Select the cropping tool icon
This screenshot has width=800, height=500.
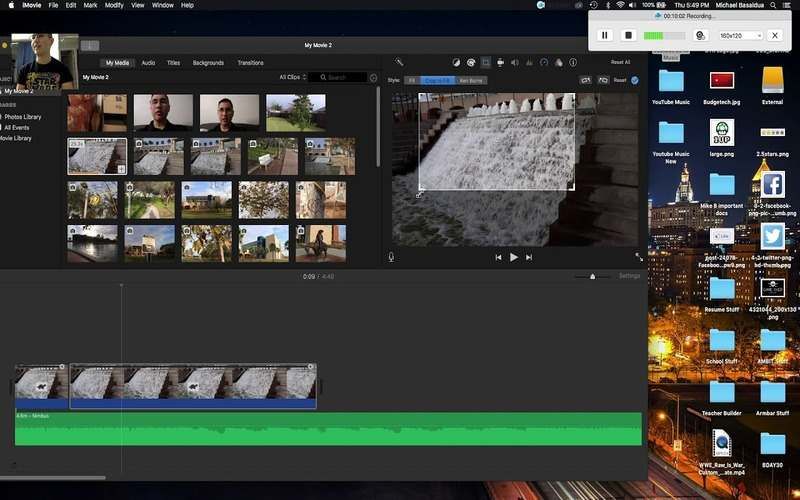[x=486, y=62]
